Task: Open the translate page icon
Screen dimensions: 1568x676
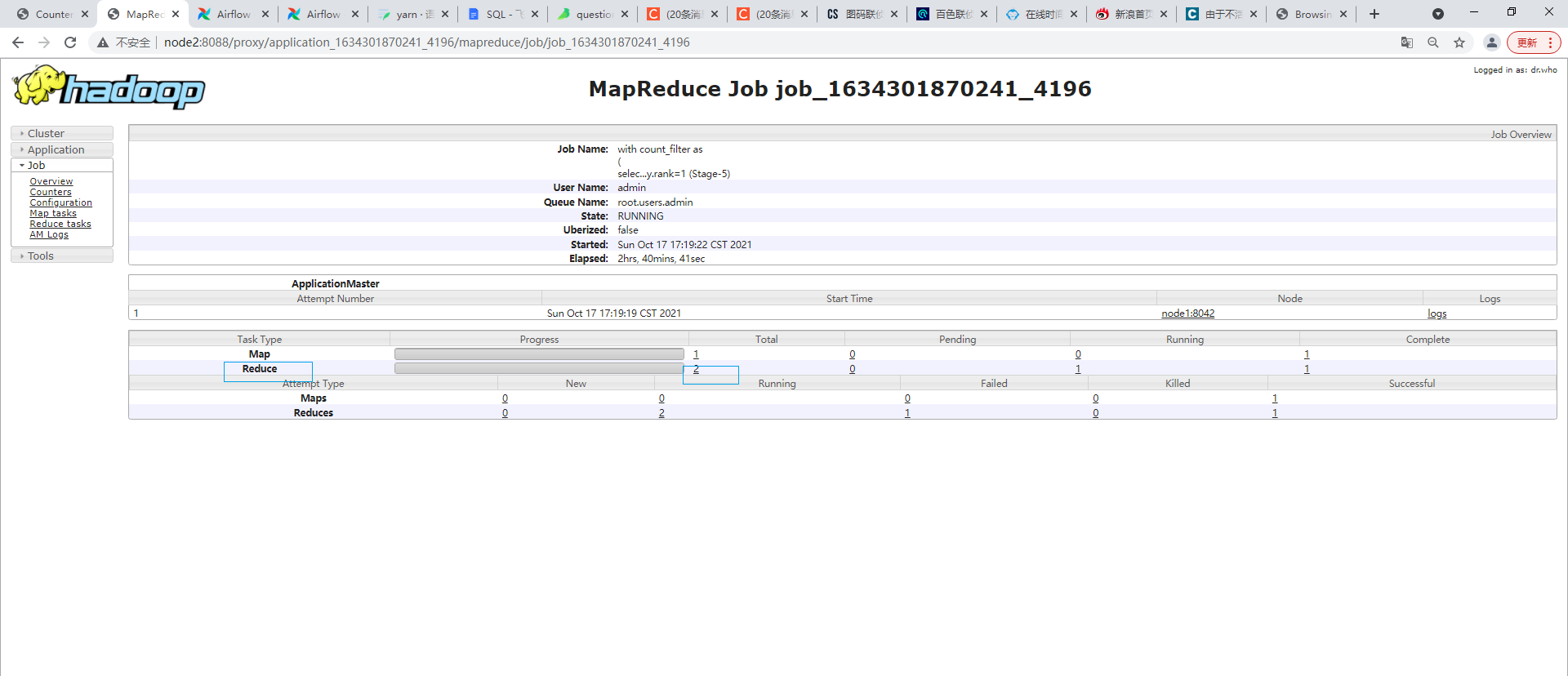Action: [1407, 42]
